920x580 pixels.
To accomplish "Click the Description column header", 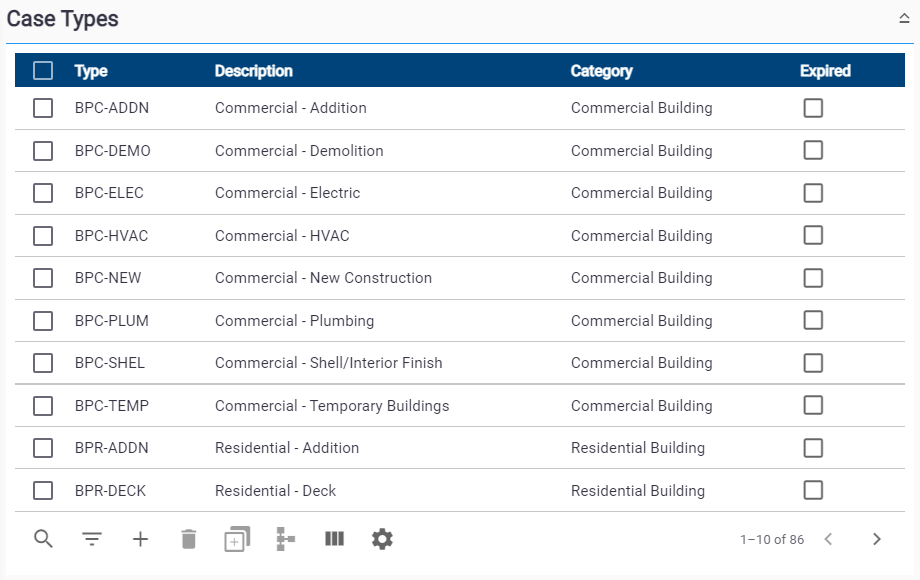I will point(254,71).
